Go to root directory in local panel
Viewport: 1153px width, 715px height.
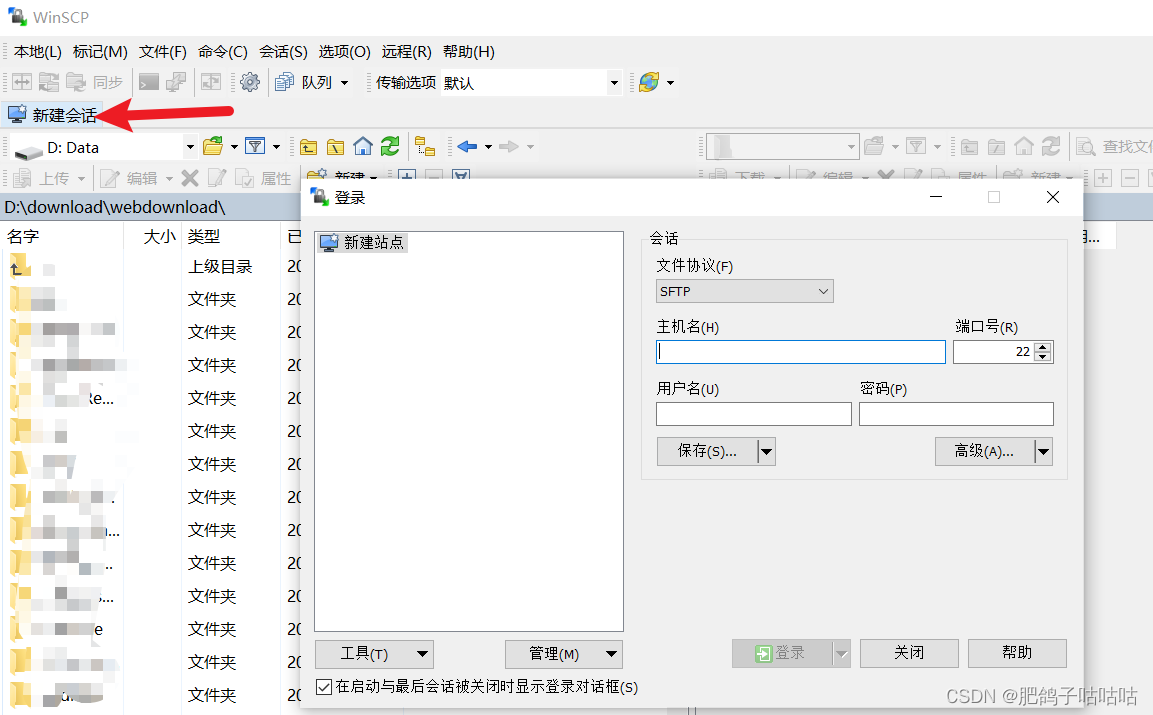coord(335,147)
